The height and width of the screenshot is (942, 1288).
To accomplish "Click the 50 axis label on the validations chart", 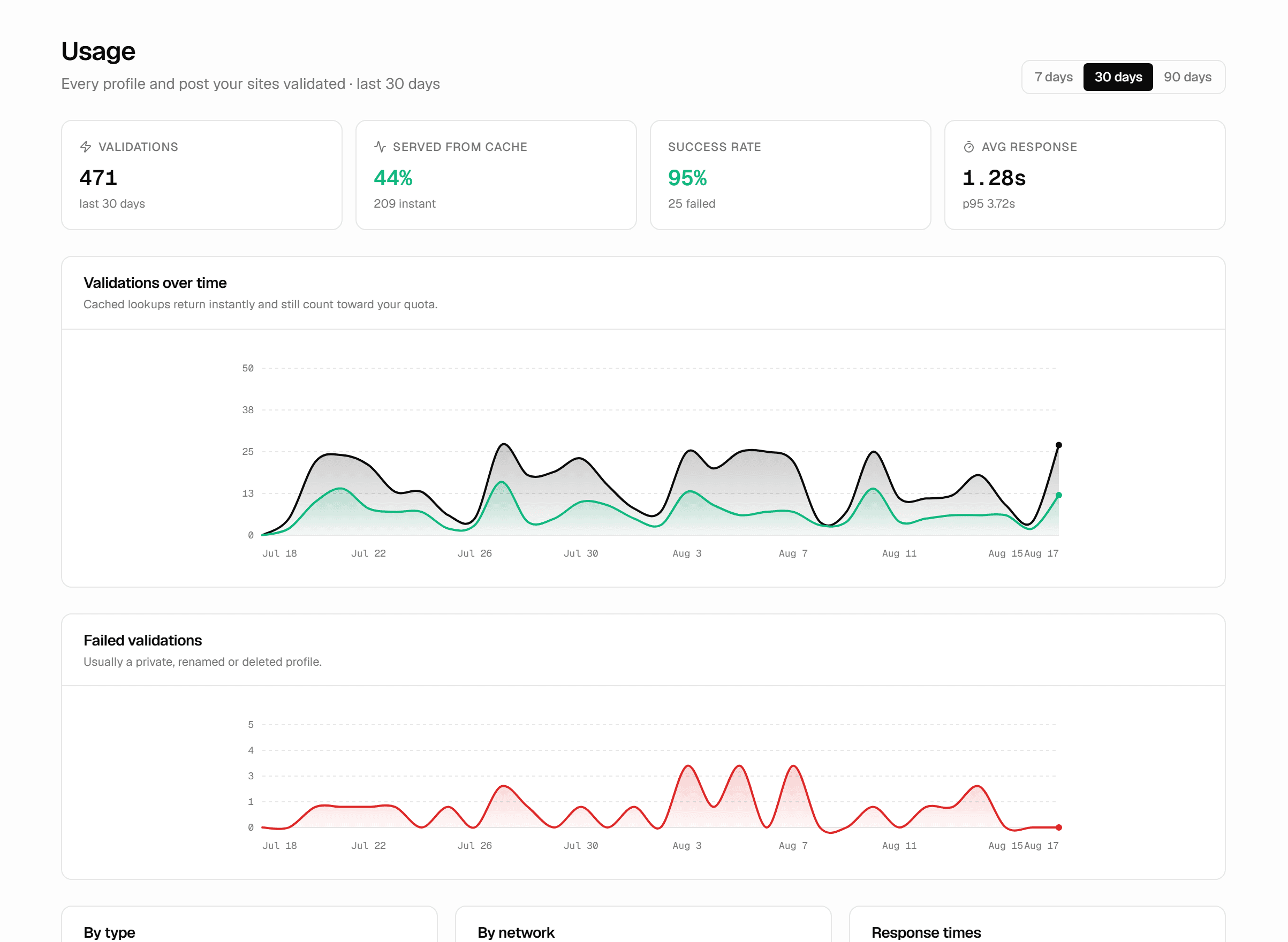I will tap(247, 368).
